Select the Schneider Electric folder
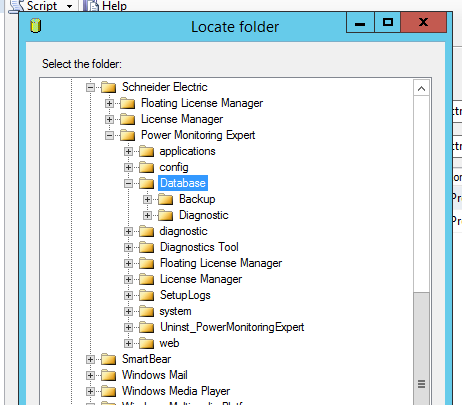The width and height of the screenshot is (462, 405). tap(165, 87)
